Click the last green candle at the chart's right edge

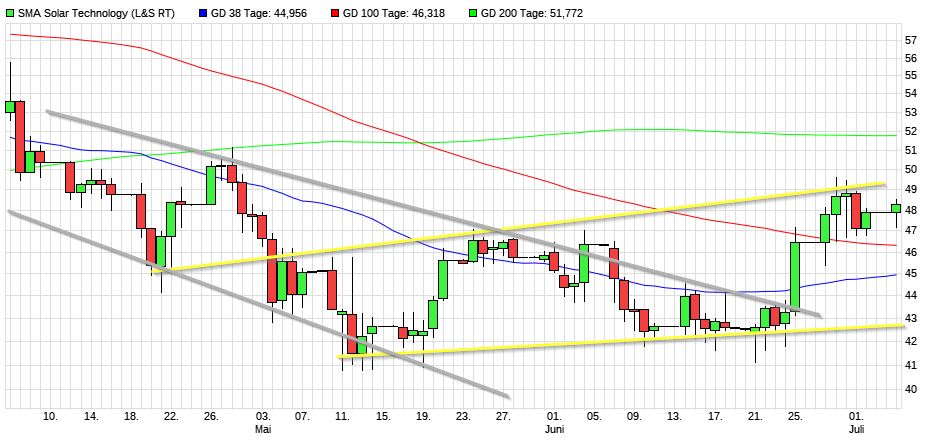[x=896, y=208]
